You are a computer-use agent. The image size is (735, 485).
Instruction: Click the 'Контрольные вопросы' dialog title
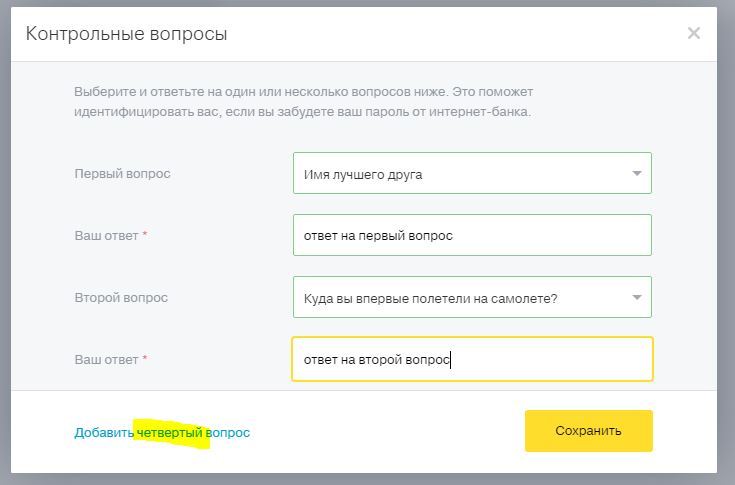tap(126, 34)
